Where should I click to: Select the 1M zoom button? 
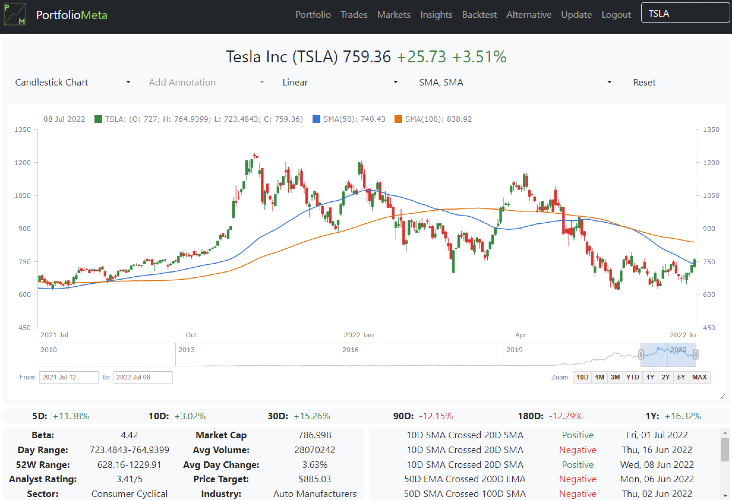[599, 377]
